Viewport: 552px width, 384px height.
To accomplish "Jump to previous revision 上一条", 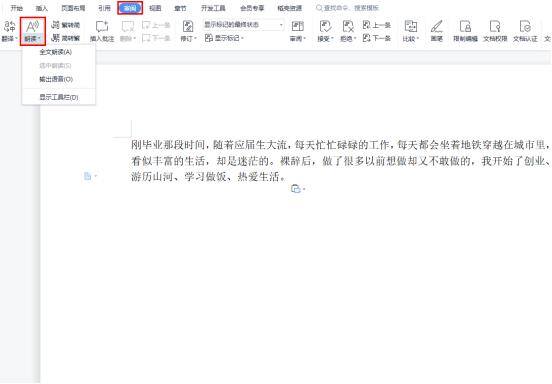I will [377, 25].
